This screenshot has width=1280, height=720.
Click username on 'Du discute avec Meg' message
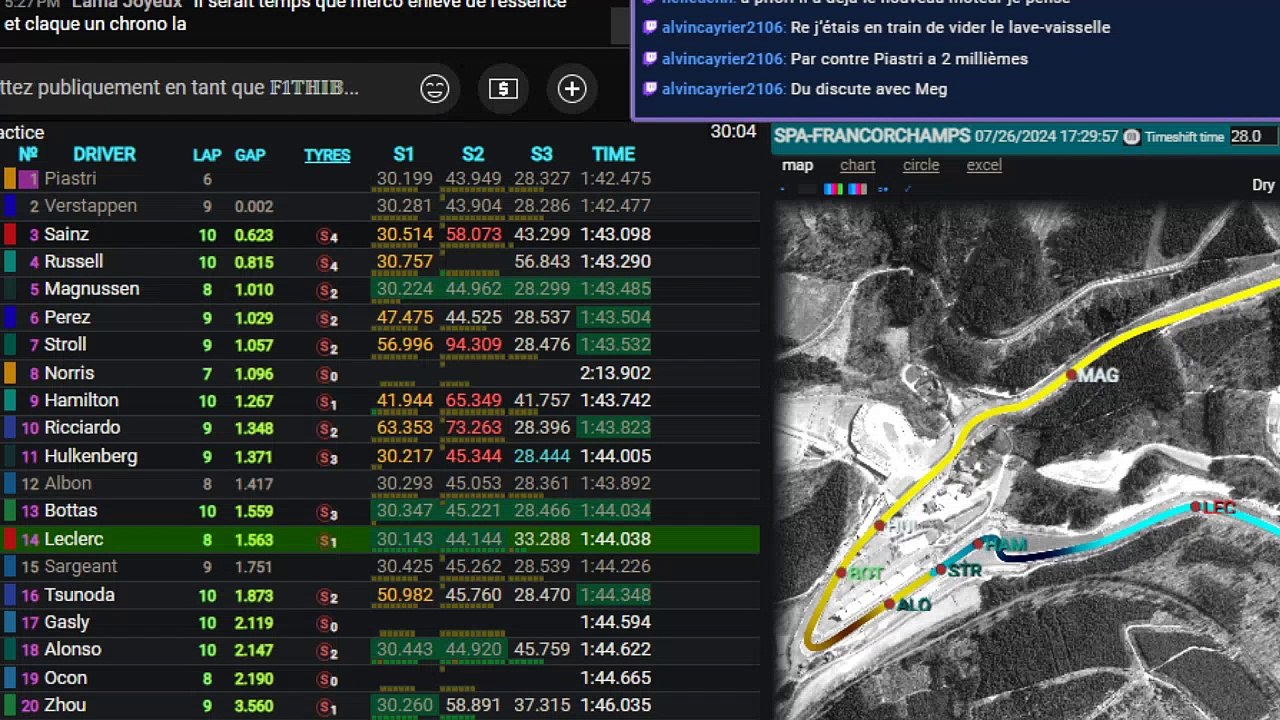723,89
